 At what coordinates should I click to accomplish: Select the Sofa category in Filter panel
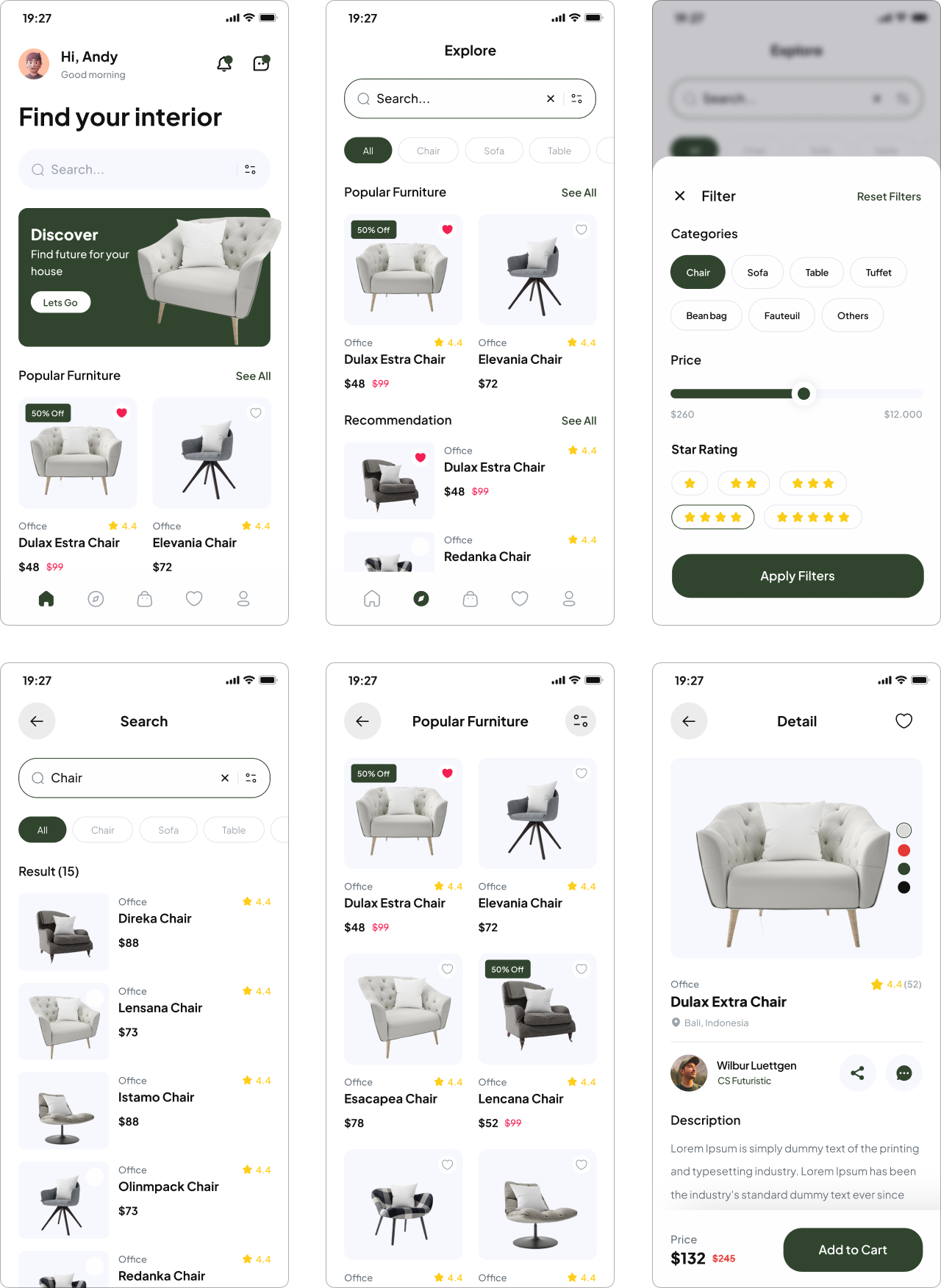(x=757, y=272)
